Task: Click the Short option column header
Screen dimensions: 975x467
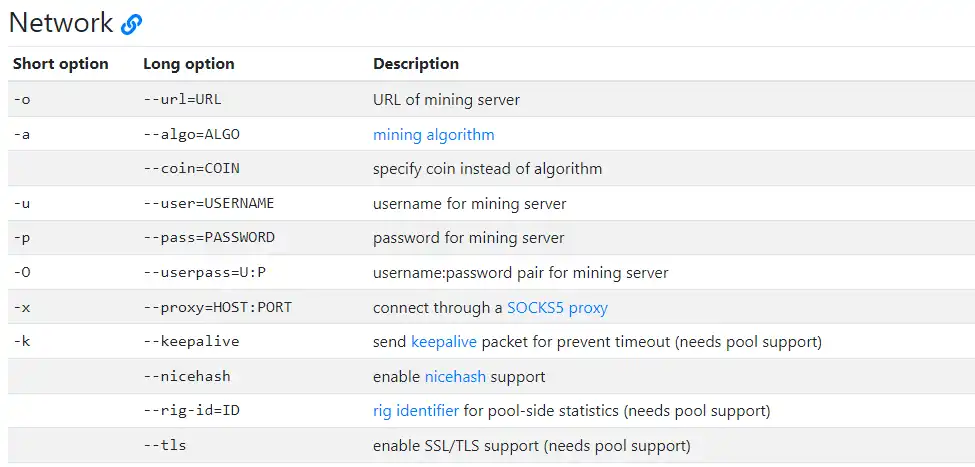Action: click(x=60, y=64)
